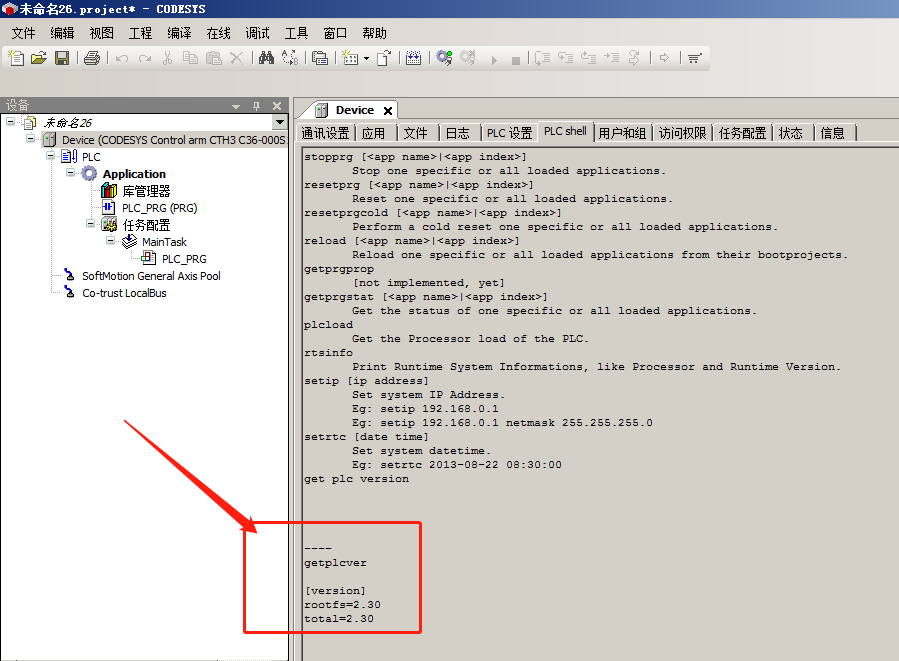Open the 工程 menu

[x=140, y=33]
